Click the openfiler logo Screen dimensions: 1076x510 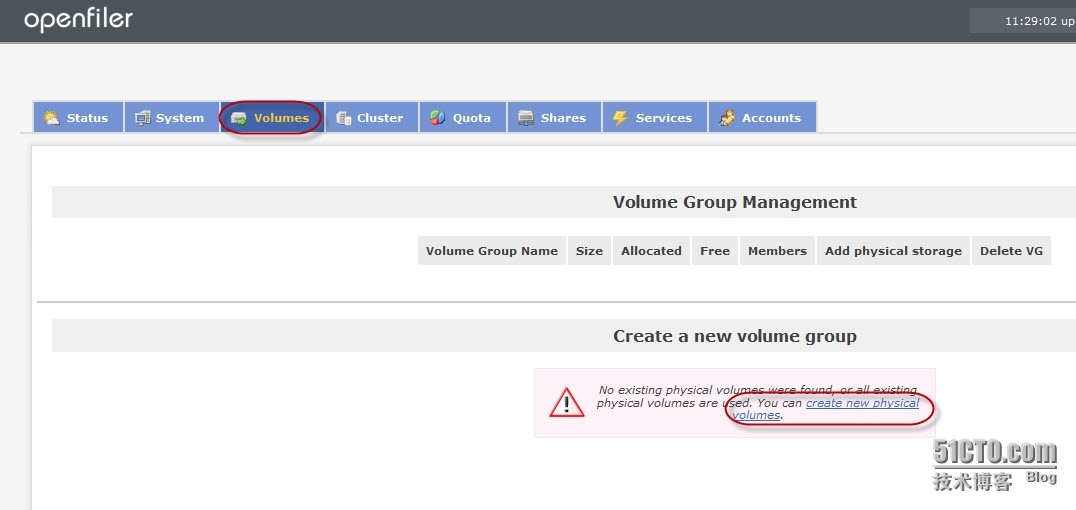pos(78,19)
